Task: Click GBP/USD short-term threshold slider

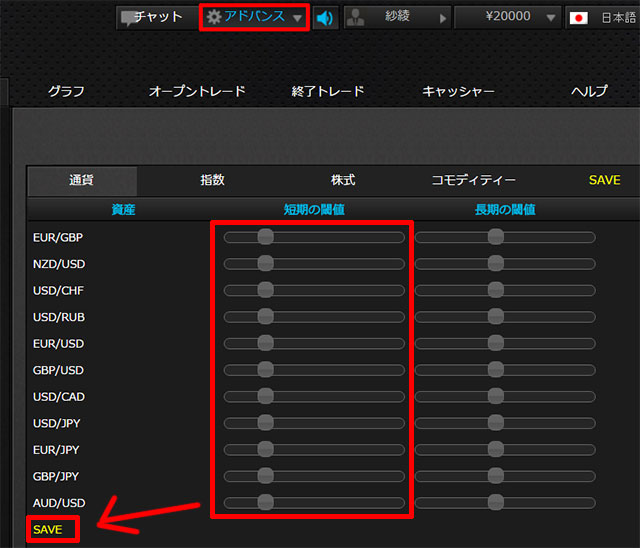Action: (x=314, y=370)
